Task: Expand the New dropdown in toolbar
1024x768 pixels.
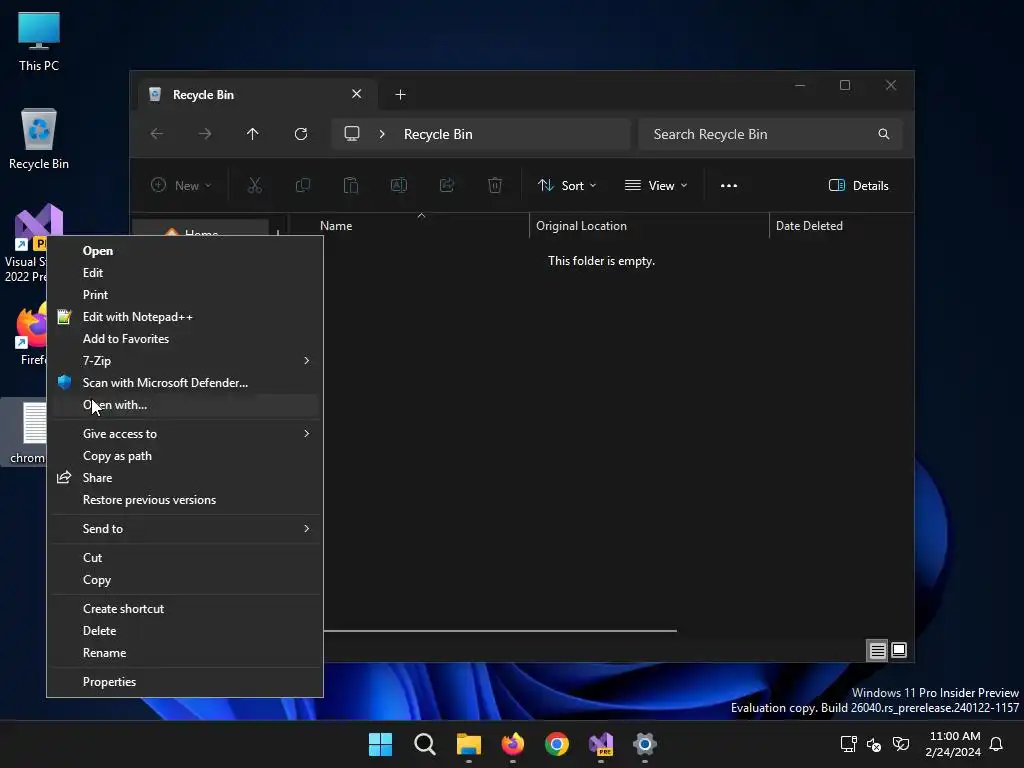Action: tap(181, 185)
